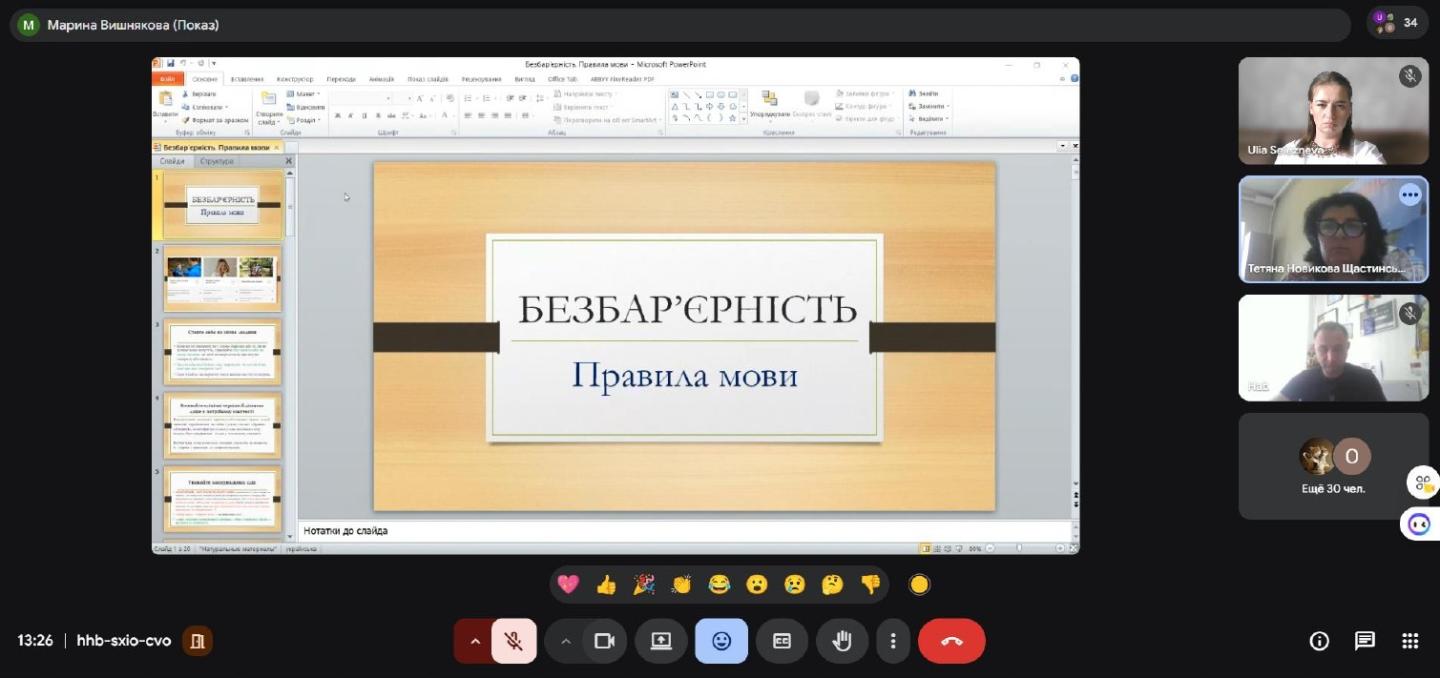
Task: Close the slides thumbnail pane
Action: tap(289, 161)
